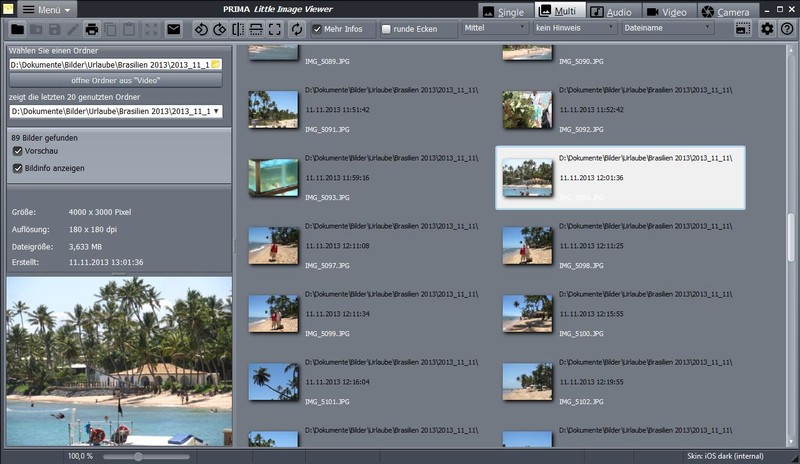Open the Video tab

667,12
